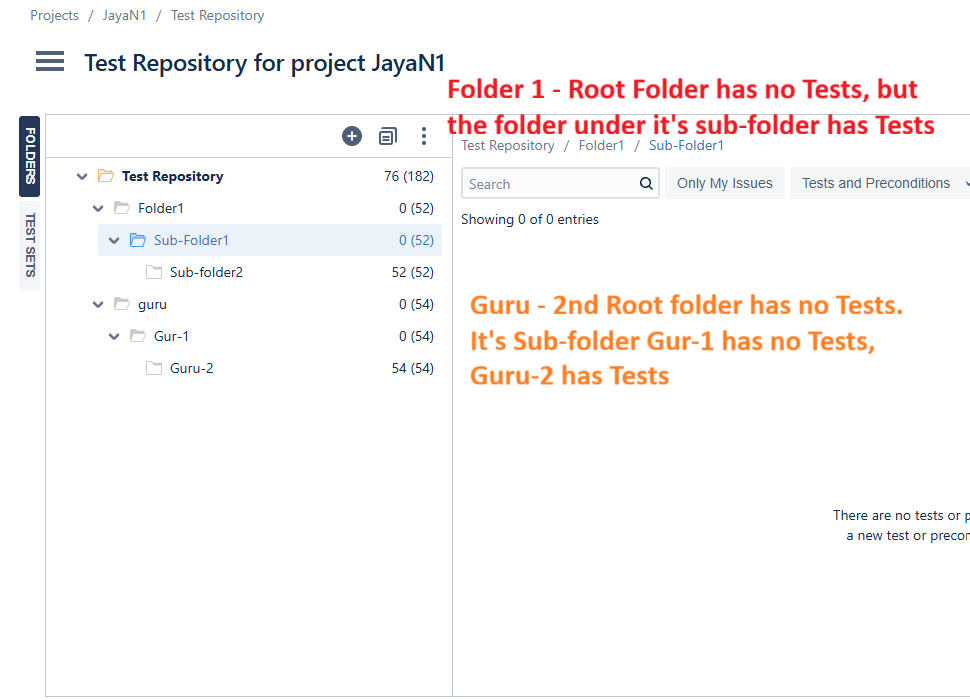
Task: Click the add folder plus icon
Action: click(352, 136)
